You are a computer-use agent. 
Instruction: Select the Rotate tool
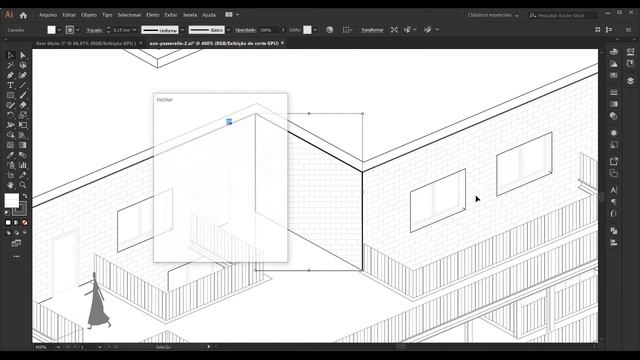point(10,115)
